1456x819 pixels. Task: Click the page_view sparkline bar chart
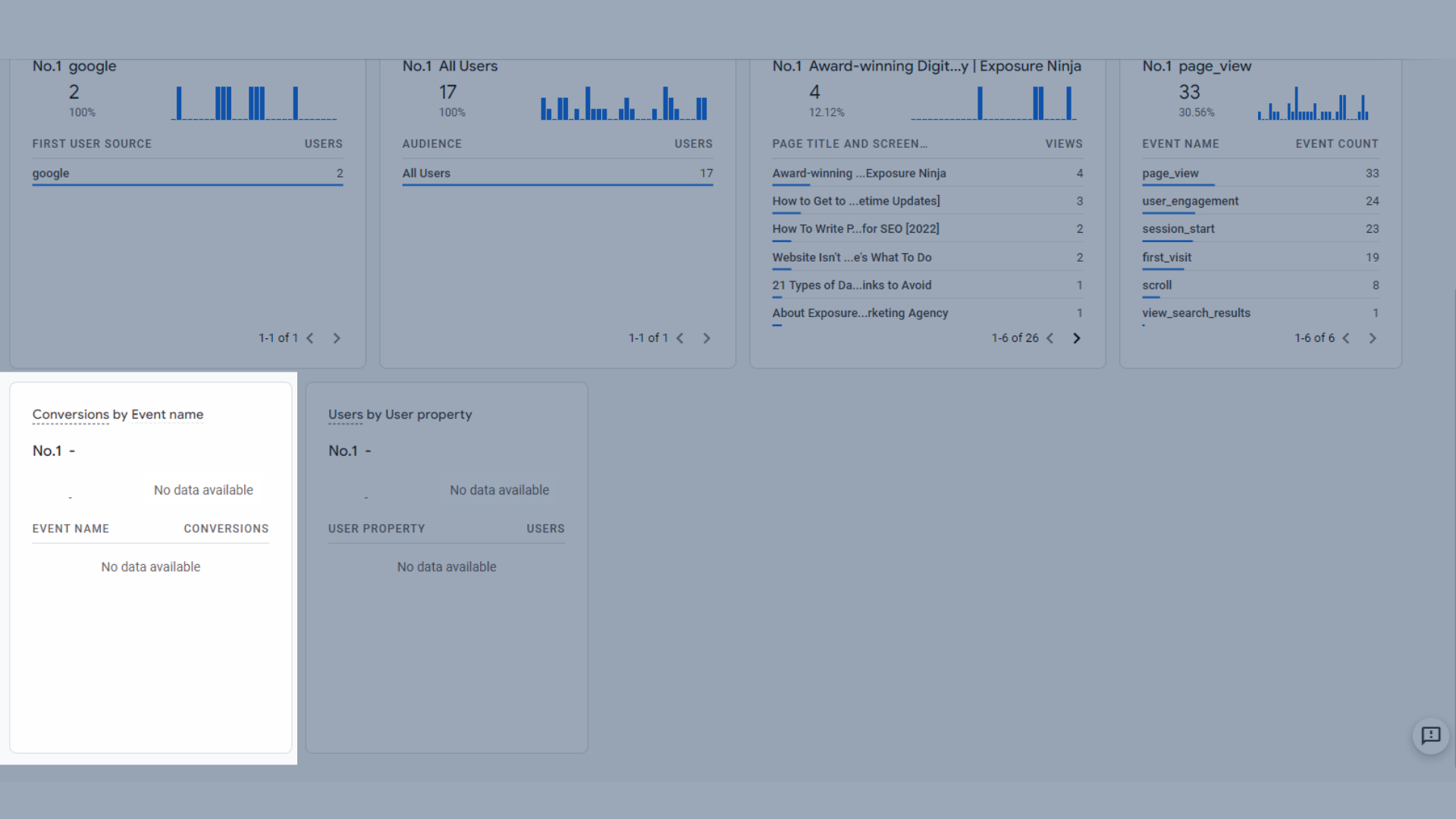pos(1313,105)
